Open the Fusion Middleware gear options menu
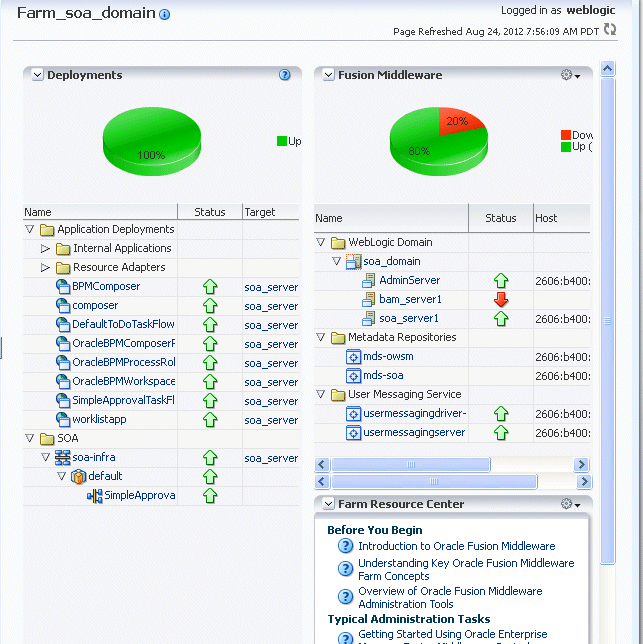The width and height of the screenshot is (643, 644). (x=570, y=75)
